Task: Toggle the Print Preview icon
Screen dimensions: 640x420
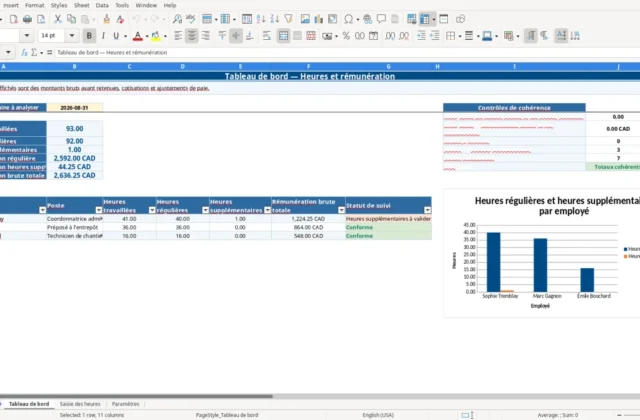Action: 41,19
